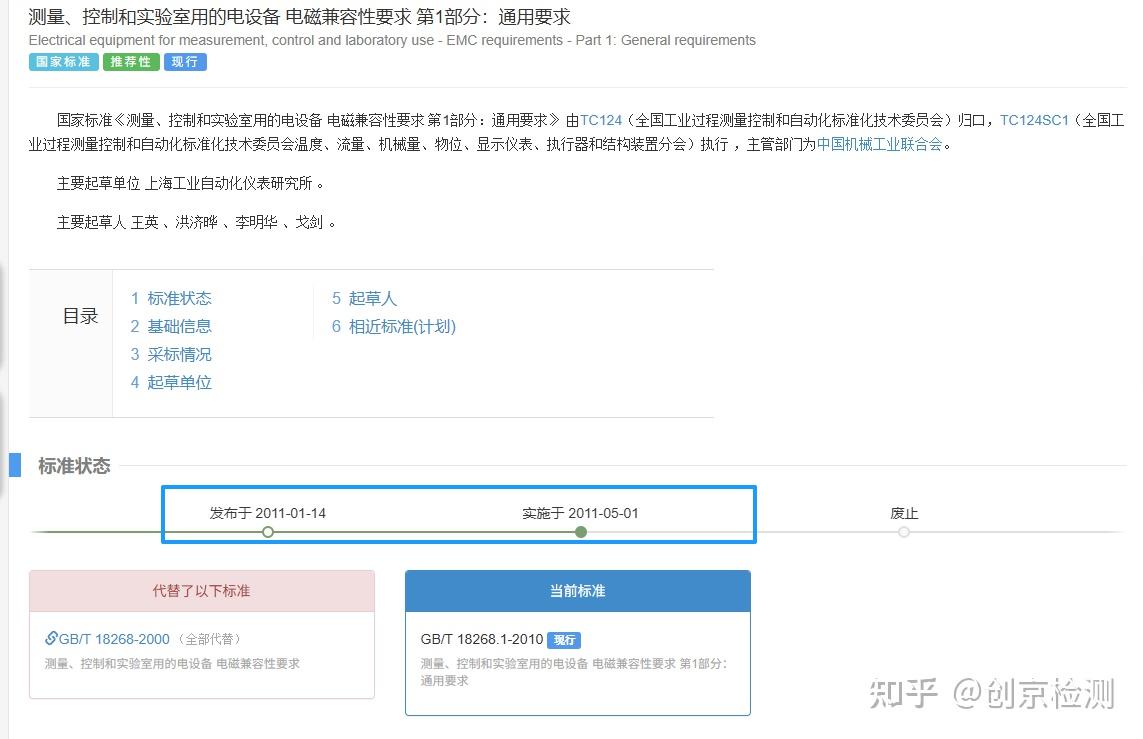Click the 国家标准 blue badge
Viewport: 1143px width, 739px height.
point(62,61)
